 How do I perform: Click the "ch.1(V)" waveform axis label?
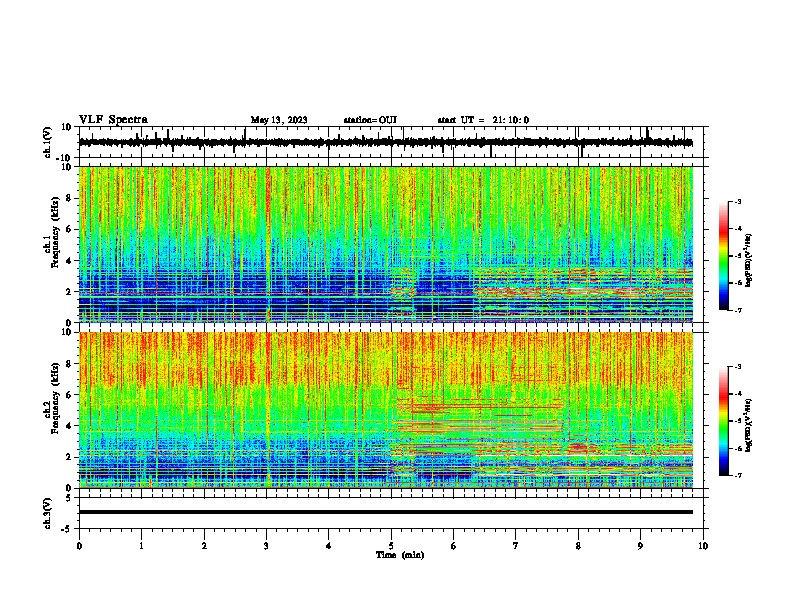48,142
